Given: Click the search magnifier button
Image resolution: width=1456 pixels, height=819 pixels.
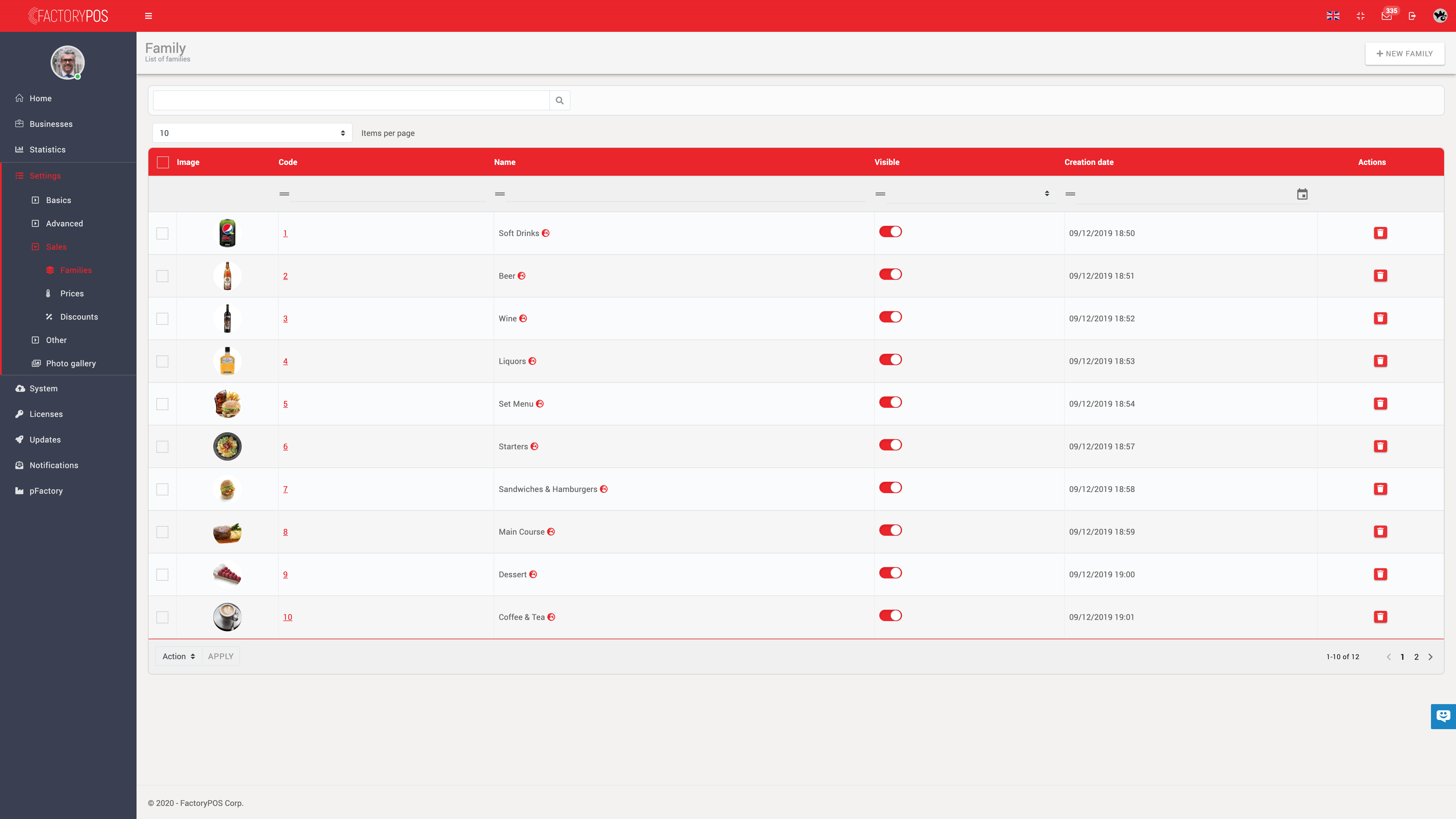Looking at the screenshot, I should coord(560,101).
